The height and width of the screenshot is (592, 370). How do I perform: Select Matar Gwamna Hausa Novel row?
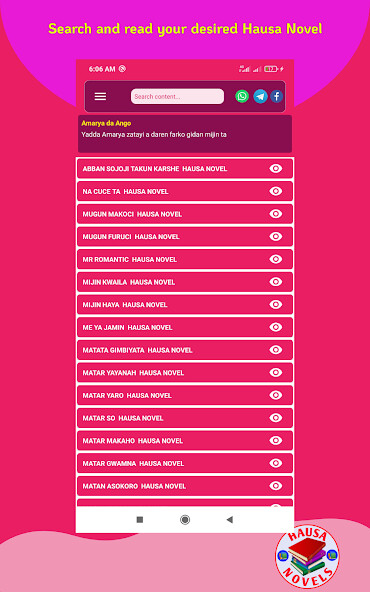[x=185, y=463]
